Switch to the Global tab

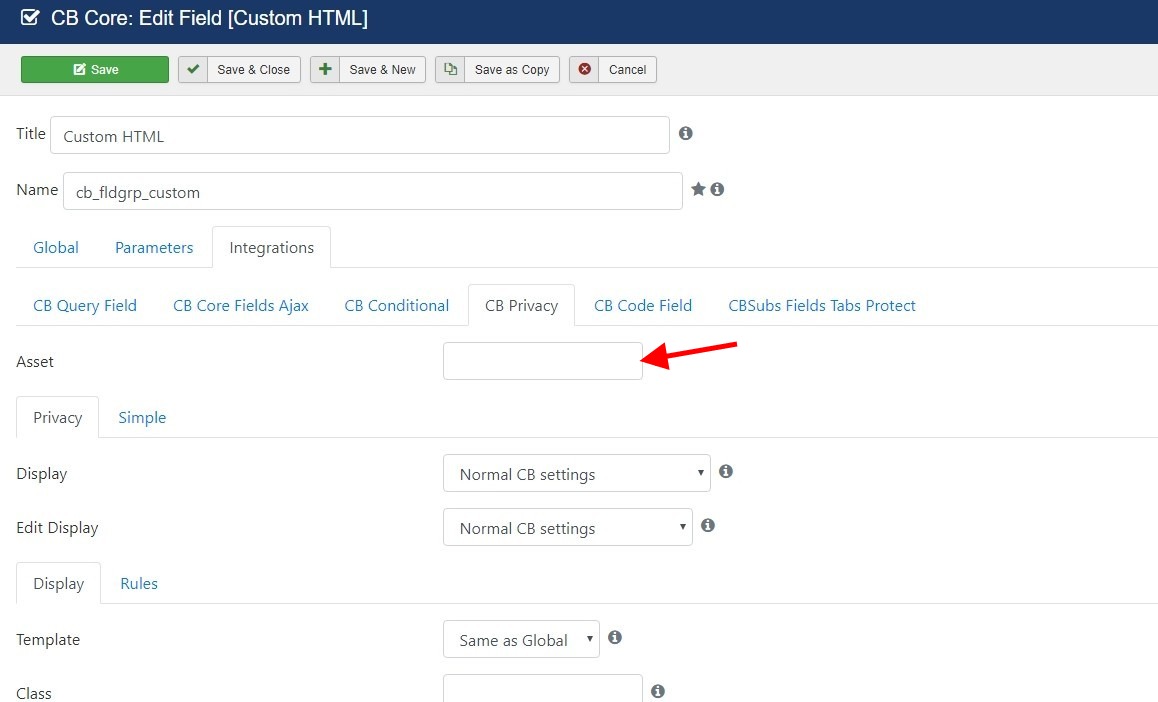(56, 247)
